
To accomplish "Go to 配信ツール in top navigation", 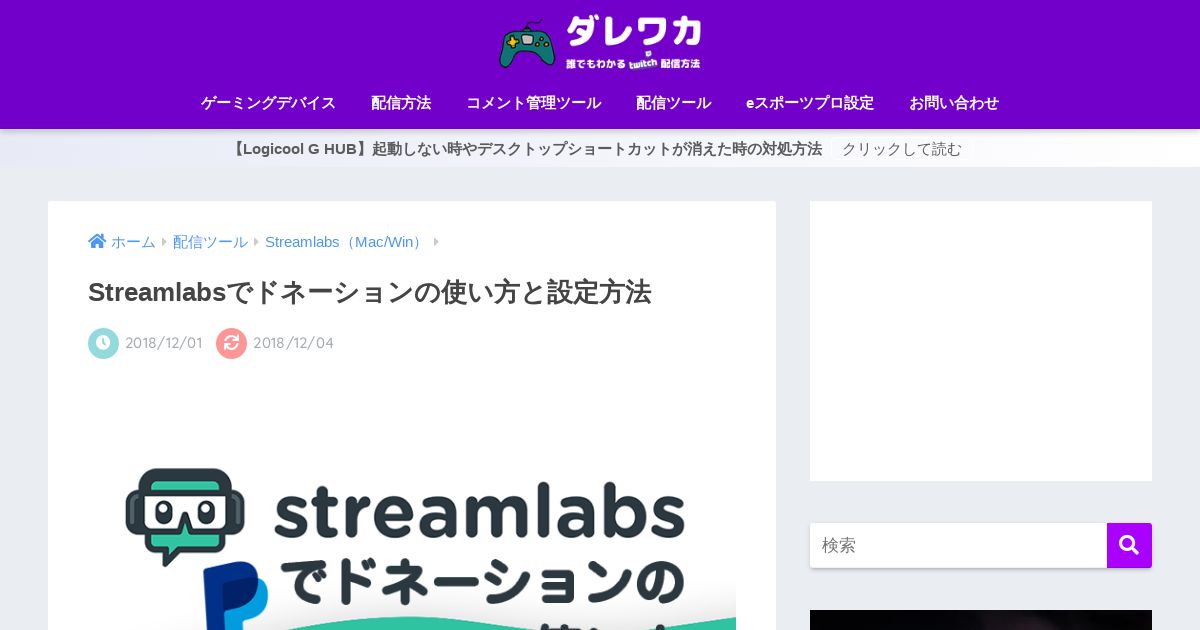I will coord(673,103).
